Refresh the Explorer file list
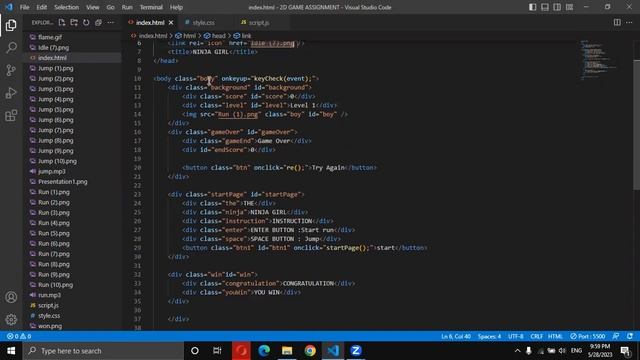640x360 pixels. pos(86,22)
